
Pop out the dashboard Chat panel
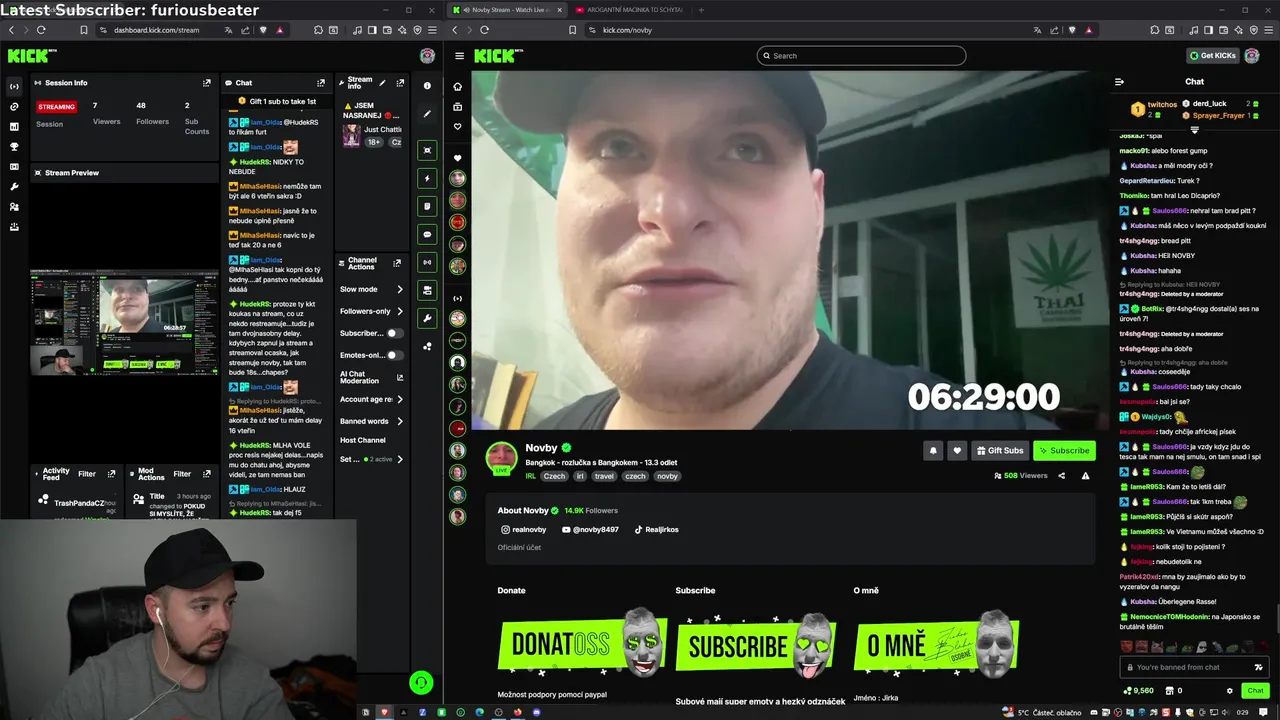click(x=321, y=83)
